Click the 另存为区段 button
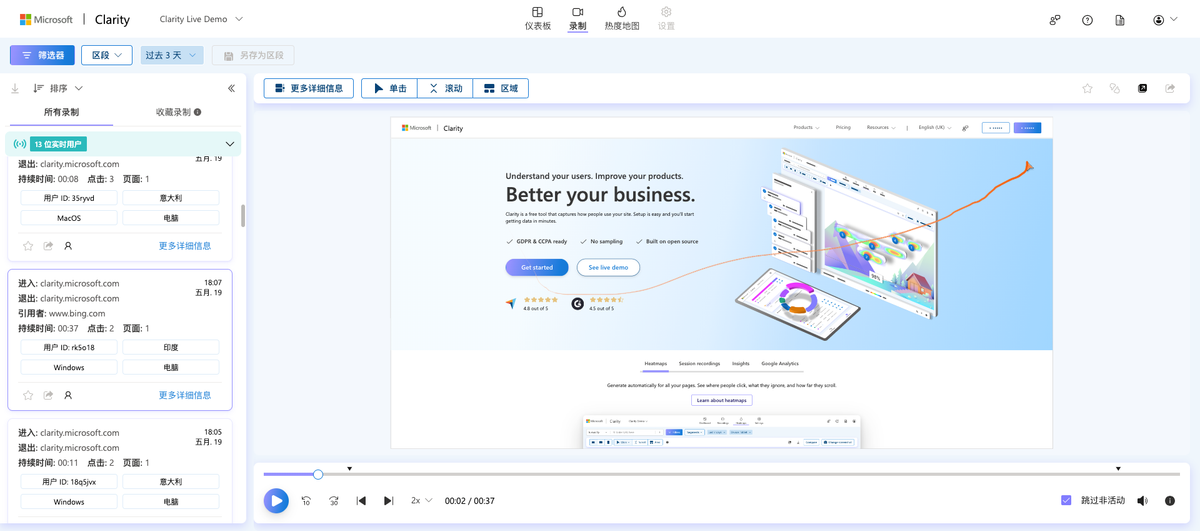1200x531 pixels. pyautogui.click(x=252, y=56)
